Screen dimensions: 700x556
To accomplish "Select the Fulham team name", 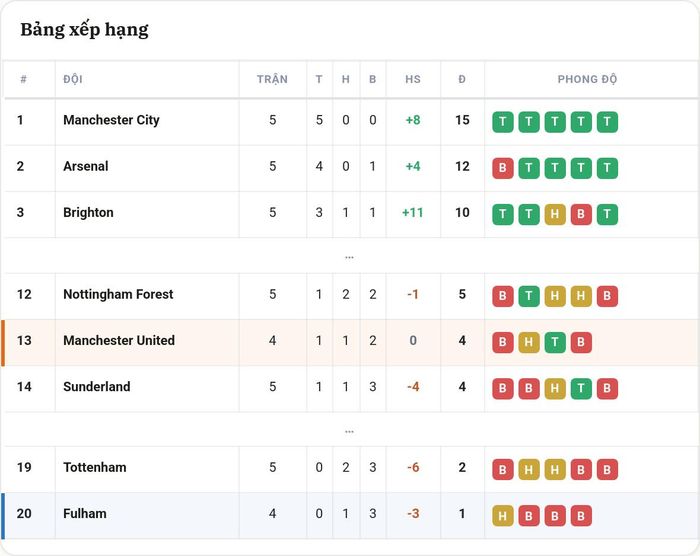I will (85, 514).
